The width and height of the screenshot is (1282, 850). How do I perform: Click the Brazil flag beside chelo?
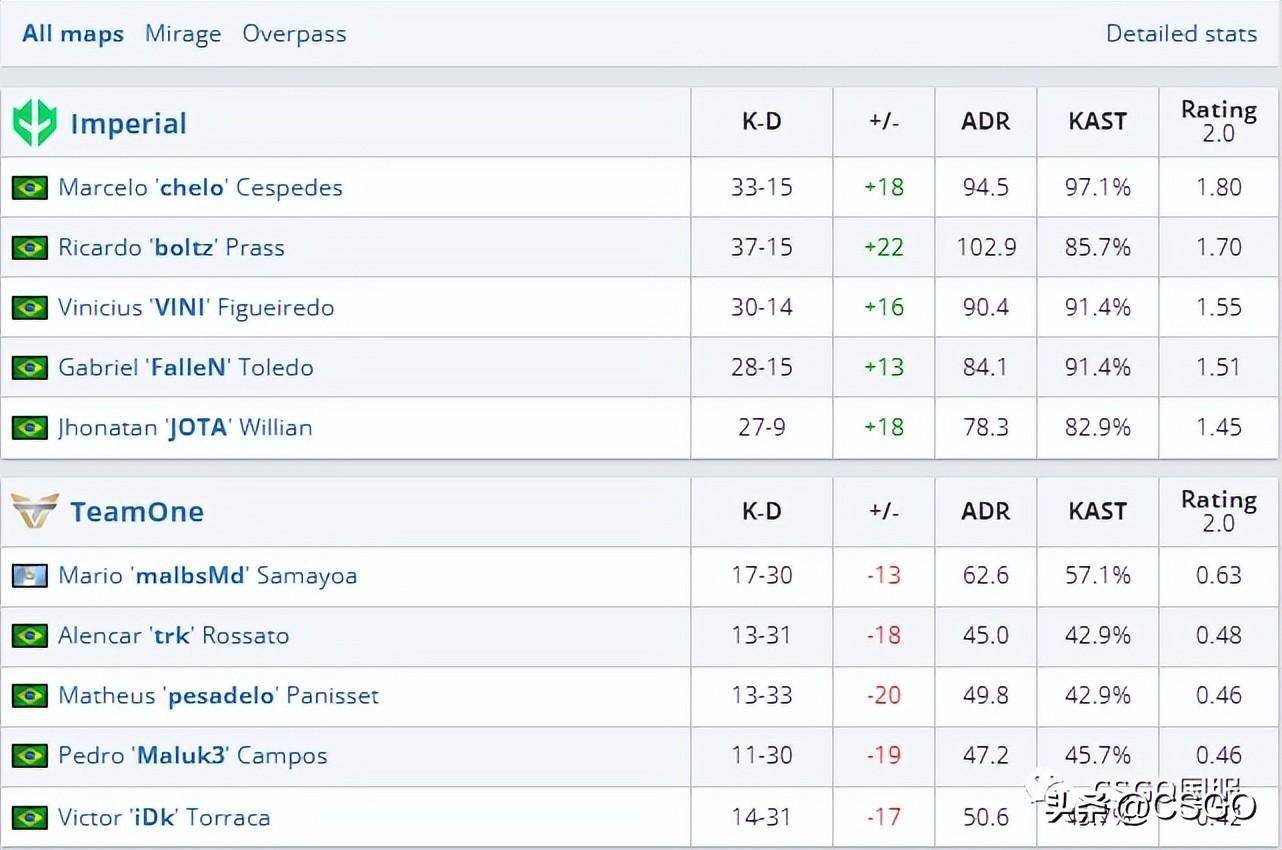[30, 188]
